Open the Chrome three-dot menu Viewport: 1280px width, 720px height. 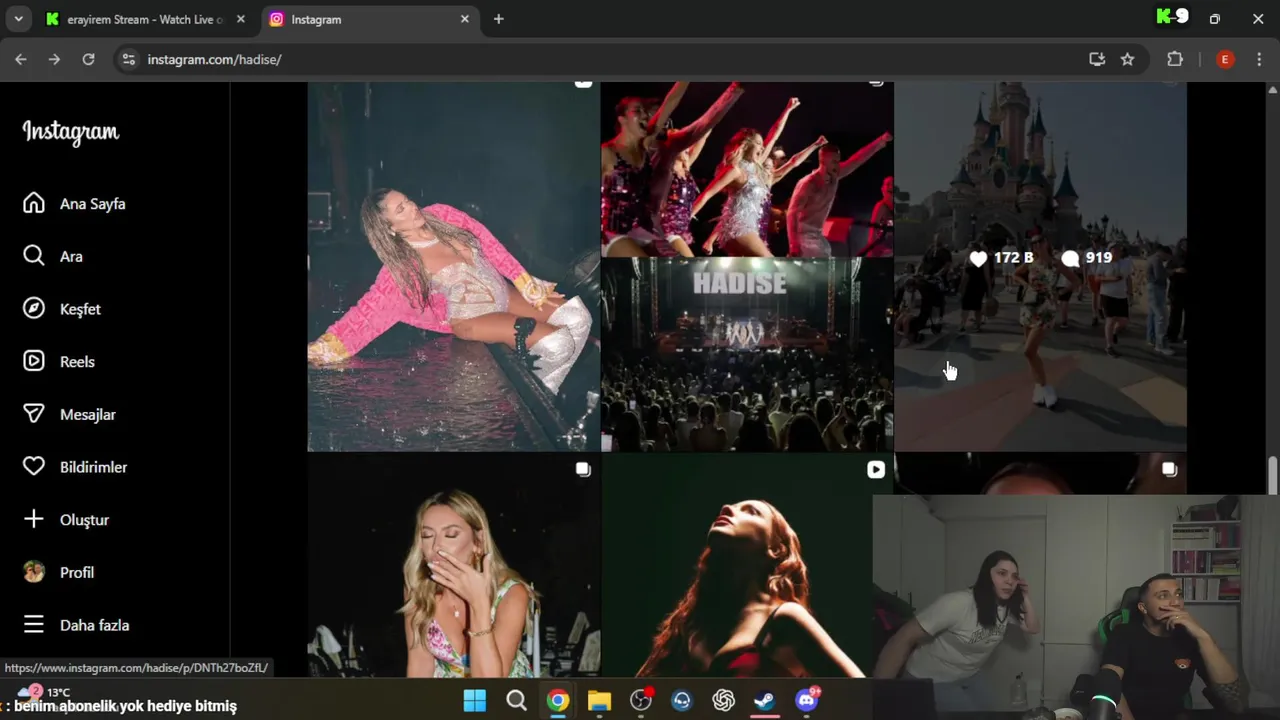click(1258, 59)
